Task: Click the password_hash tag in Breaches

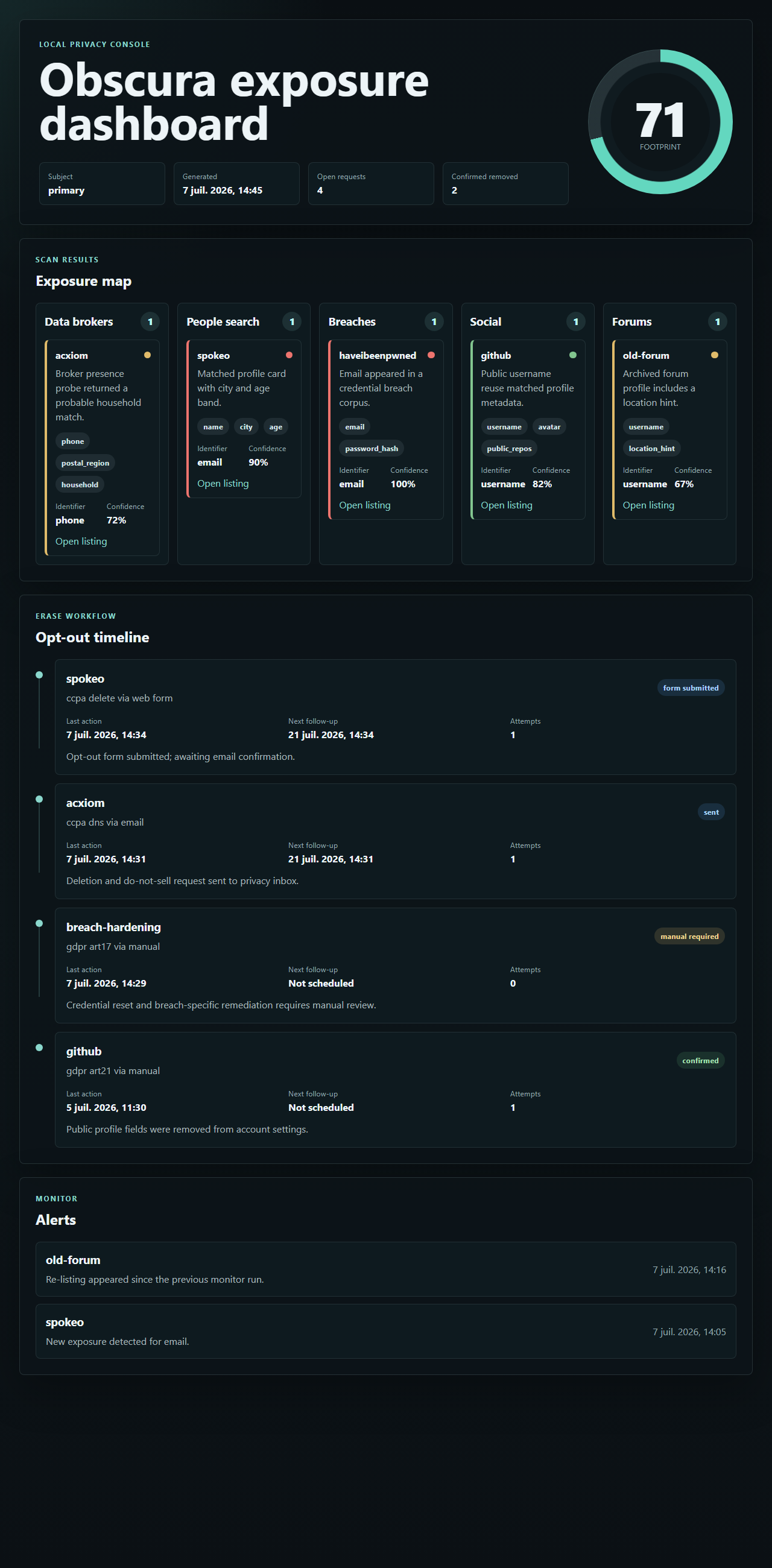Action: pos(372,449)
